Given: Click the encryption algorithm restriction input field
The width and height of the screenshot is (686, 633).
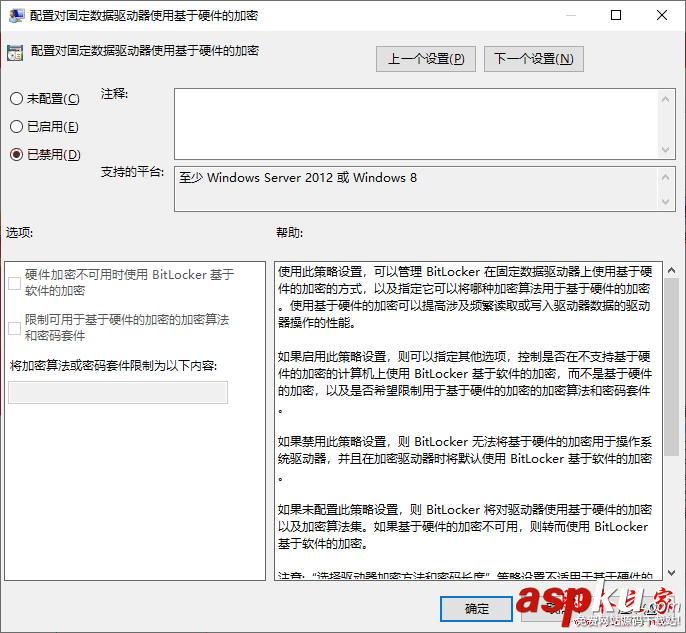Looking at the screenshot, I should click(118, 392).
